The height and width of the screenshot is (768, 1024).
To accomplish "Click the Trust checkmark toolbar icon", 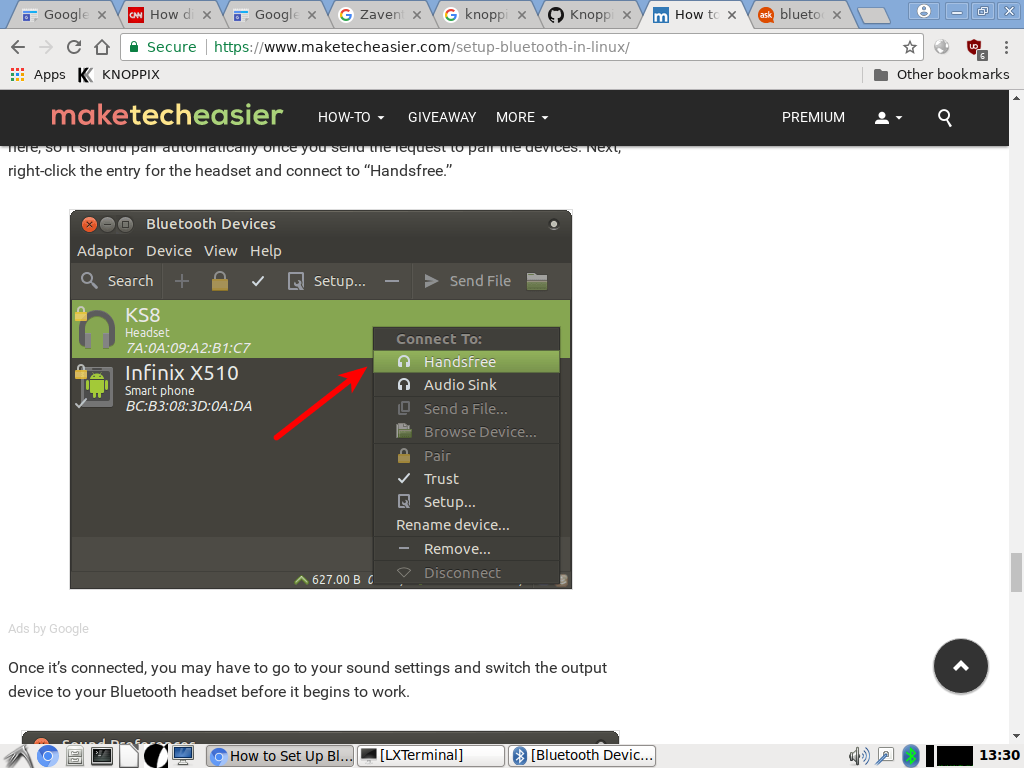I will click(258, 280).
